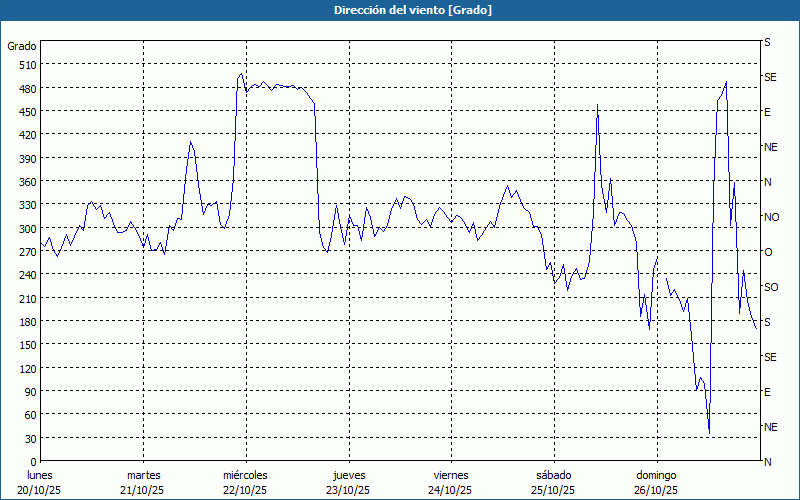This screenshot has height=500, width=800.
Task: Click the domingo day label
Action: (656, 475)
